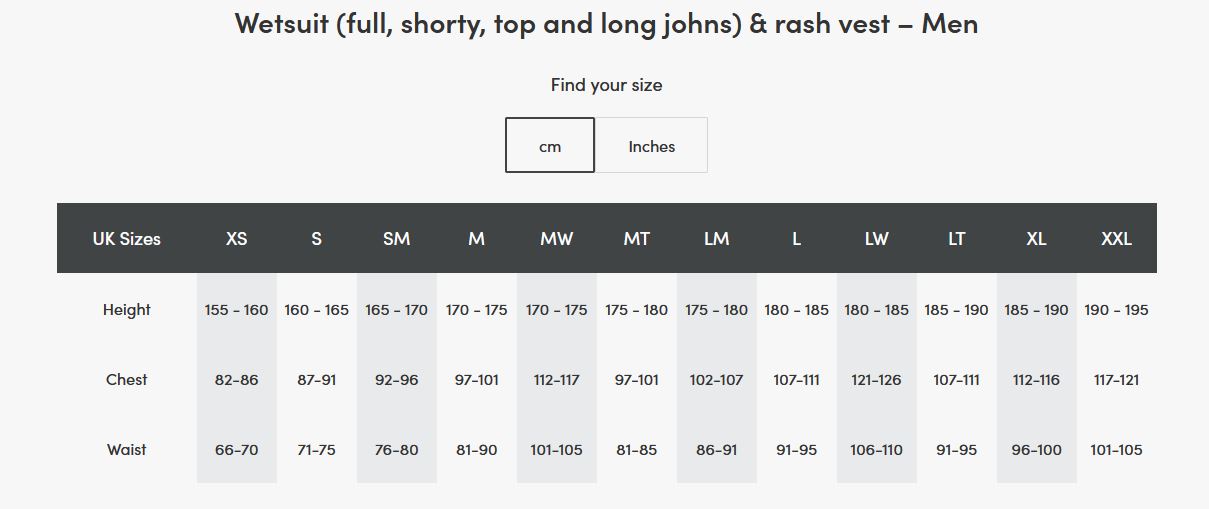This screenshot has height=509, width=1209.
Task: Select the MW size column header
Action: [556, 239]
